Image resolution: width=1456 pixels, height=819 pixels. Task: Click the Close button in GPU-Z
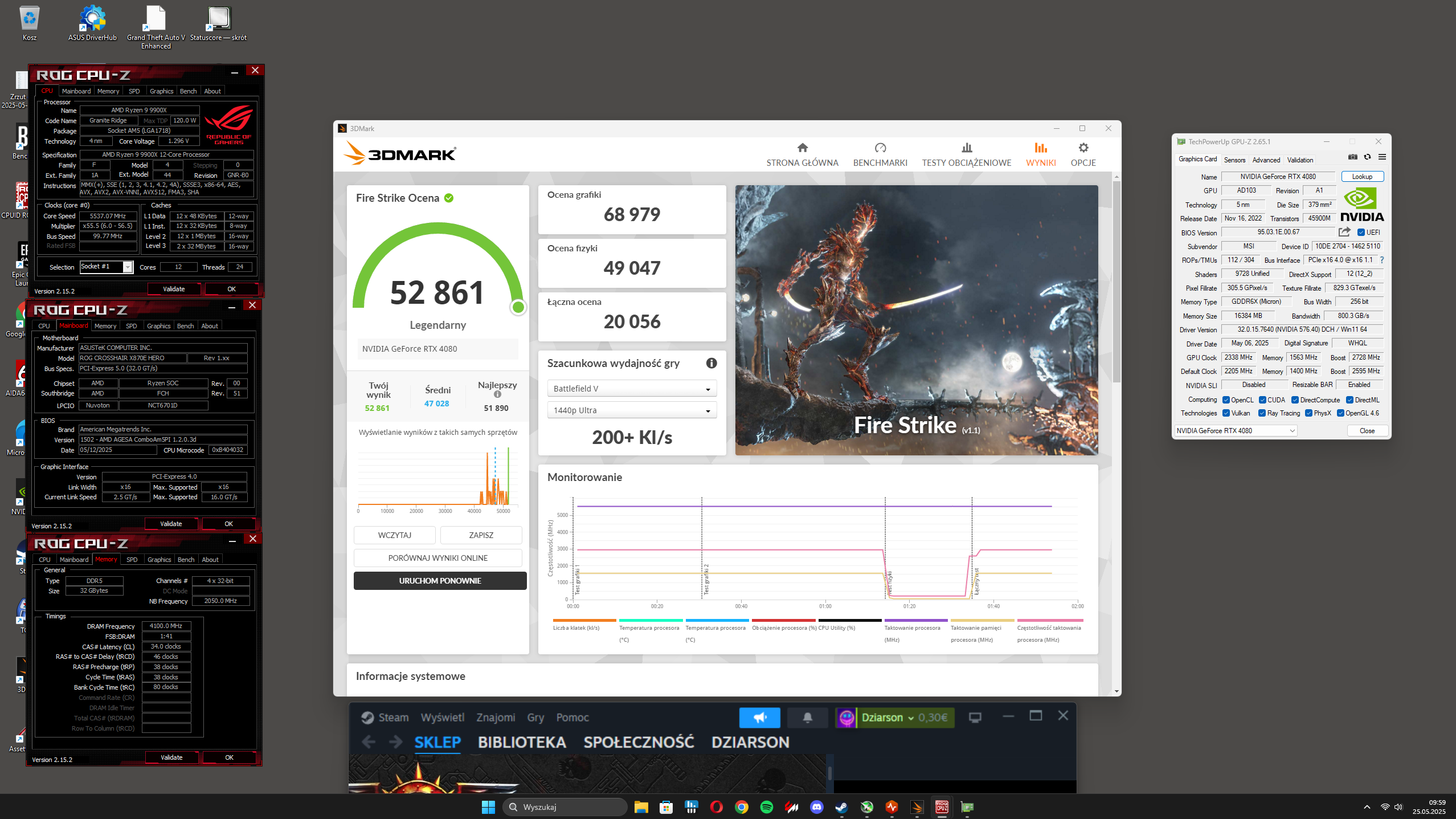coord(1367,431)
